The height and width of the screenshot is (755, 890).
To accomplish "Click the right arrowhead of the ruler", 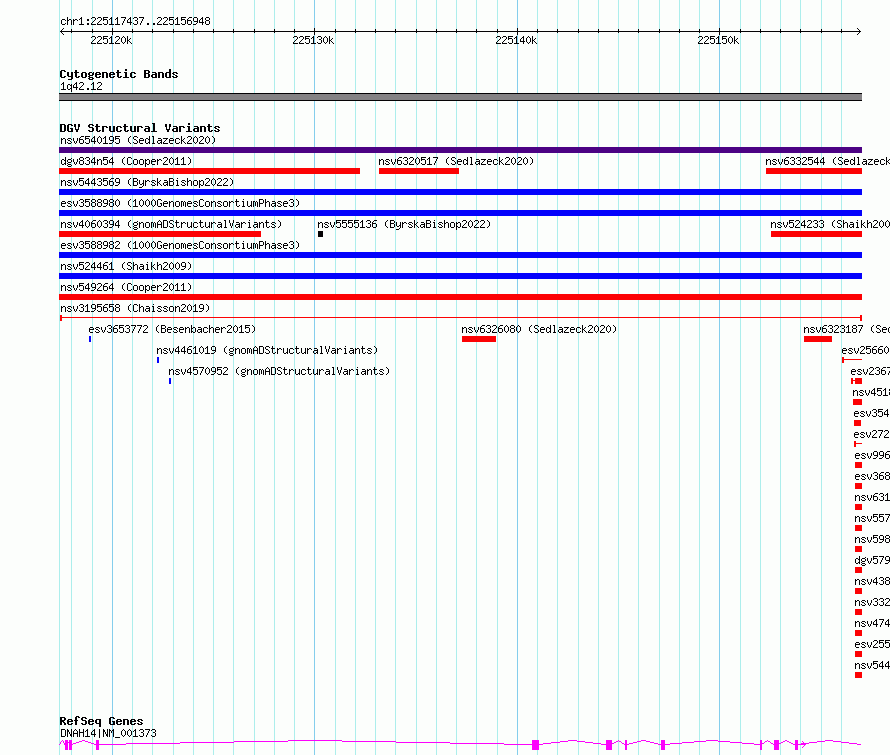I will click(x=859, y=31).
